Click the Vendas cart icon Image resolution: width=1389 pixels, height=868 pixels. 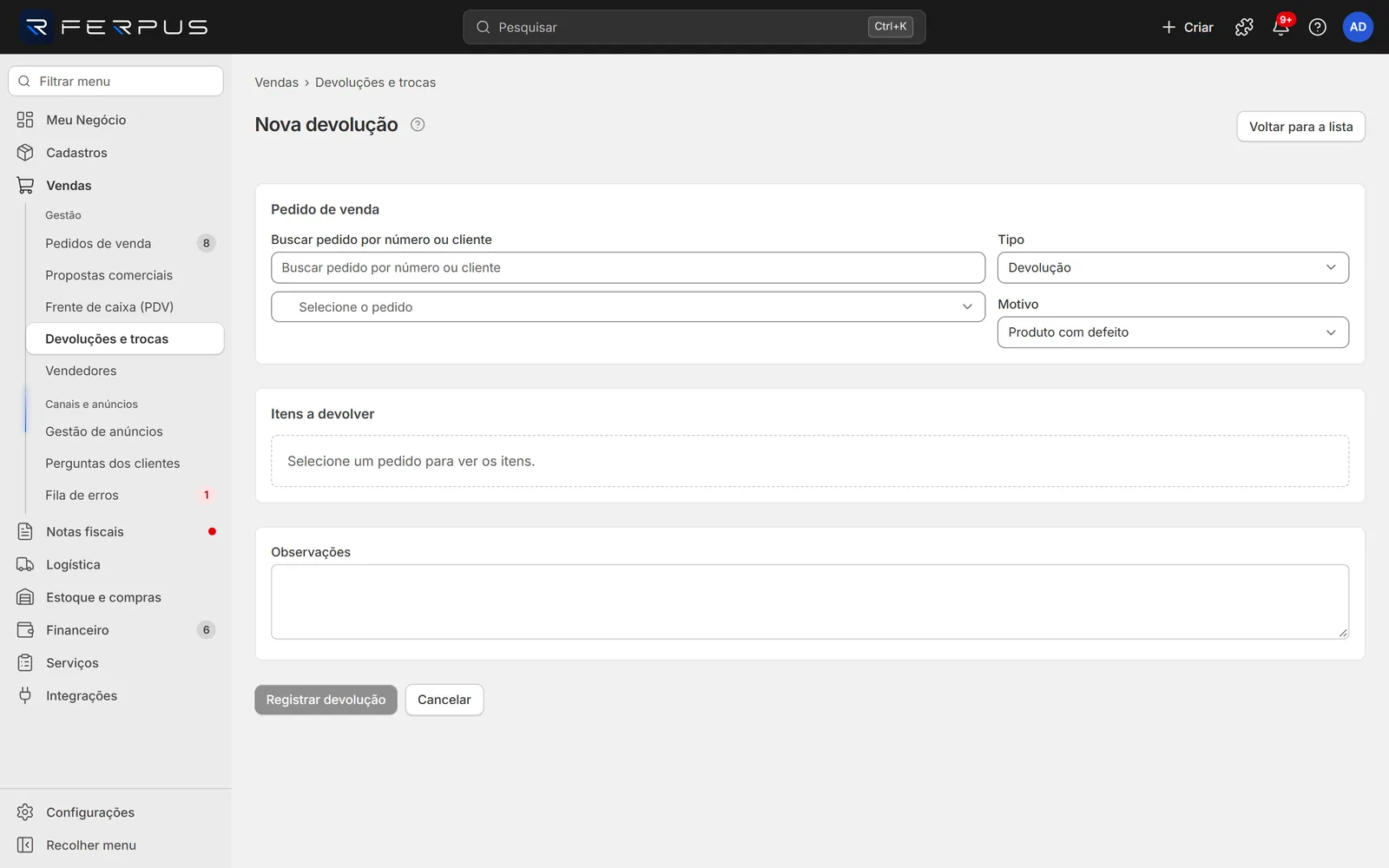pyautogui.click(x=25, y=186)
